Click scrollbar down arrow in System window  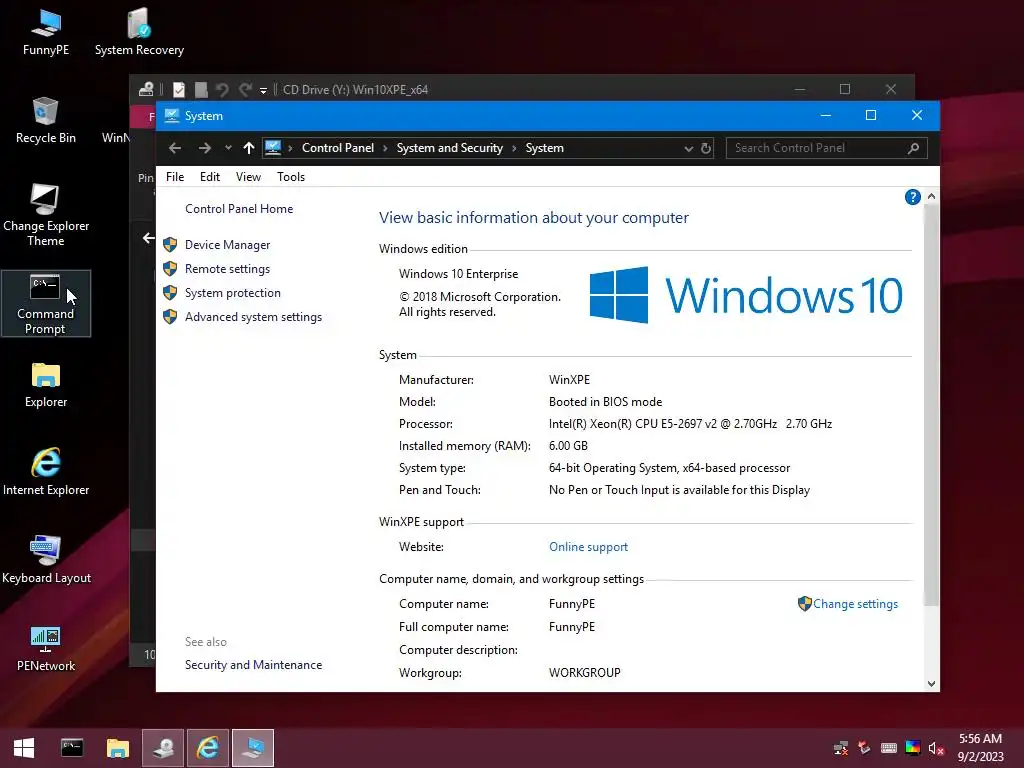pyautogui.click(x=932, y=684)
